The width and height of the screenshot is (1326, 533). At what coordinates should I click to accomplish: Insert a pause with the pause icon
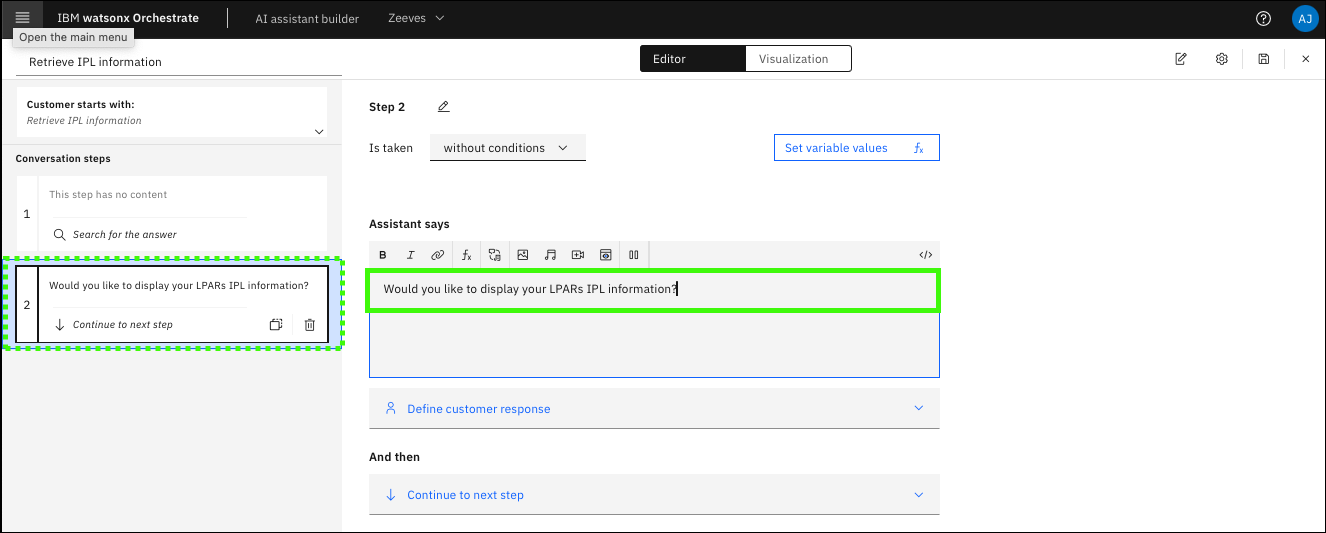(x=633, y=255)
